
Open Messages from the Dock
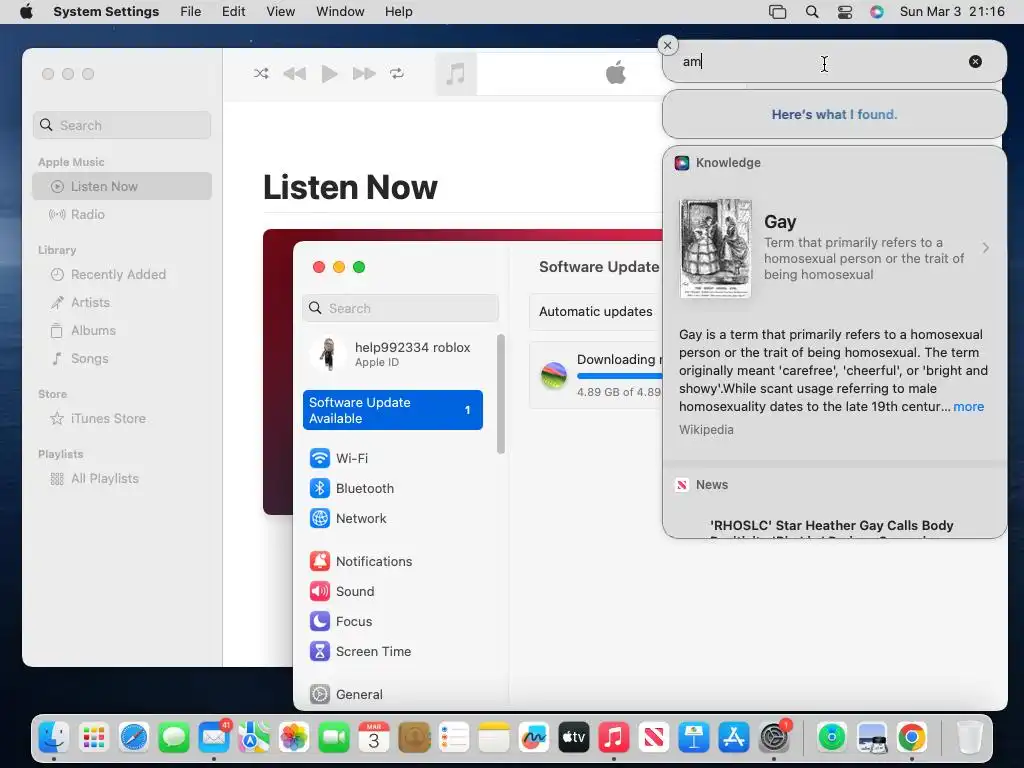[174, 738]
